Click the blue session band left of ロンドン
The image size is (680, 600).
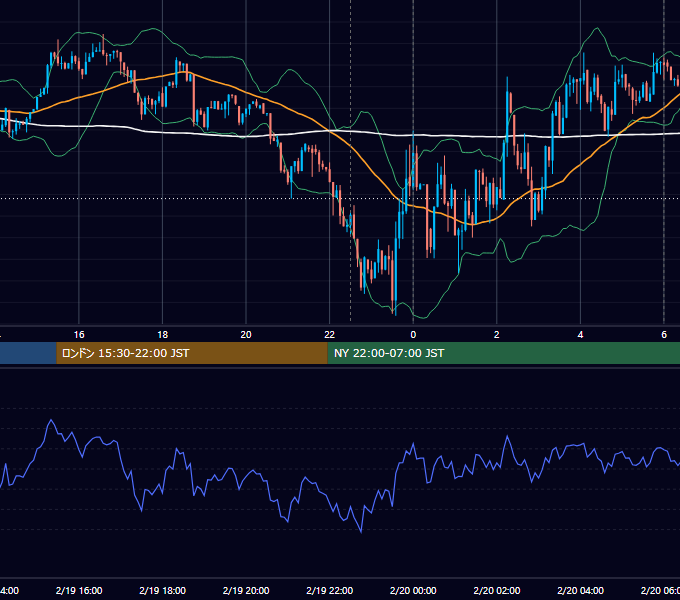pyautogui.click(x=28, y=353)
